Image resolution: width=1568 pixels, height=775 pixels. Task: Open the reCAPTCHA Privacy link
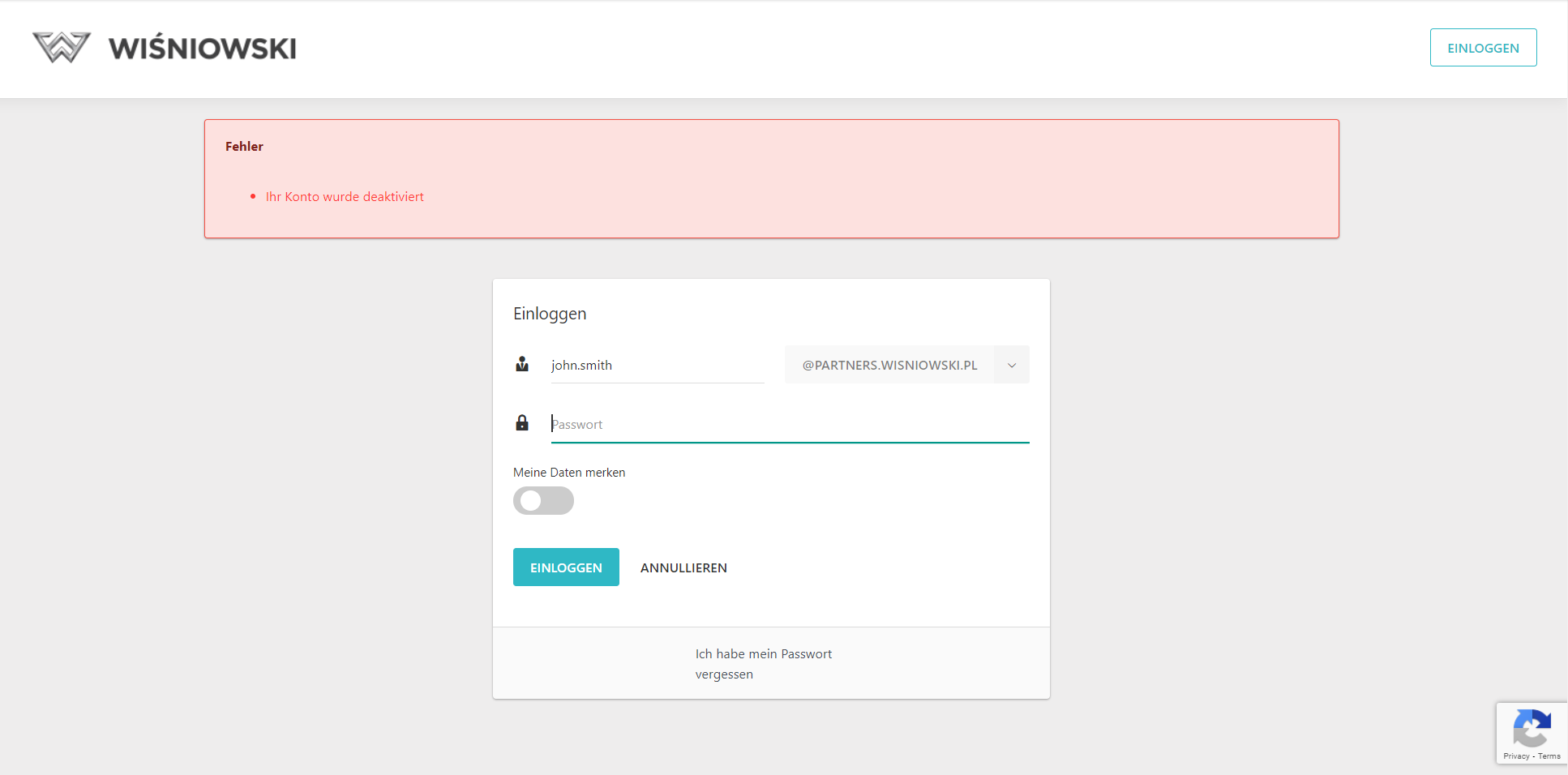(1515, 756)
